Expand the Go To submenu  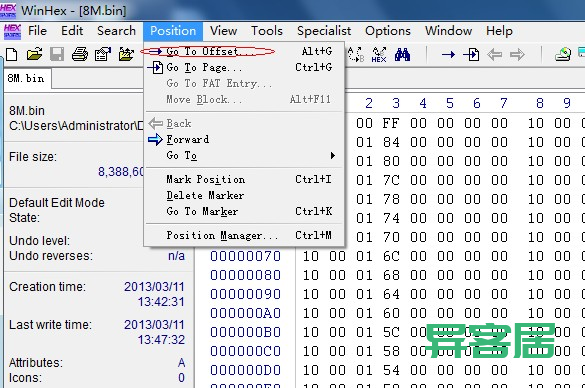pos(244,155)
